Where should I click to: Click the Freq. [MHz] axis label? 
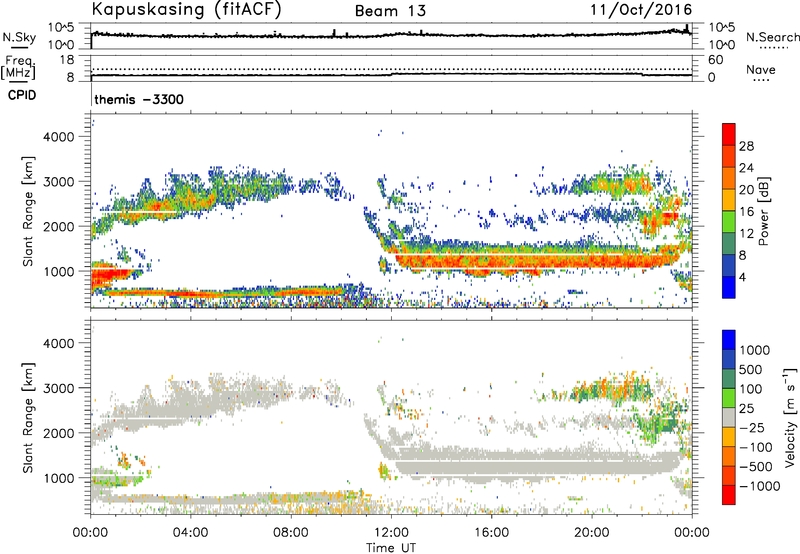pyautogui.click(x=18, y=67)
